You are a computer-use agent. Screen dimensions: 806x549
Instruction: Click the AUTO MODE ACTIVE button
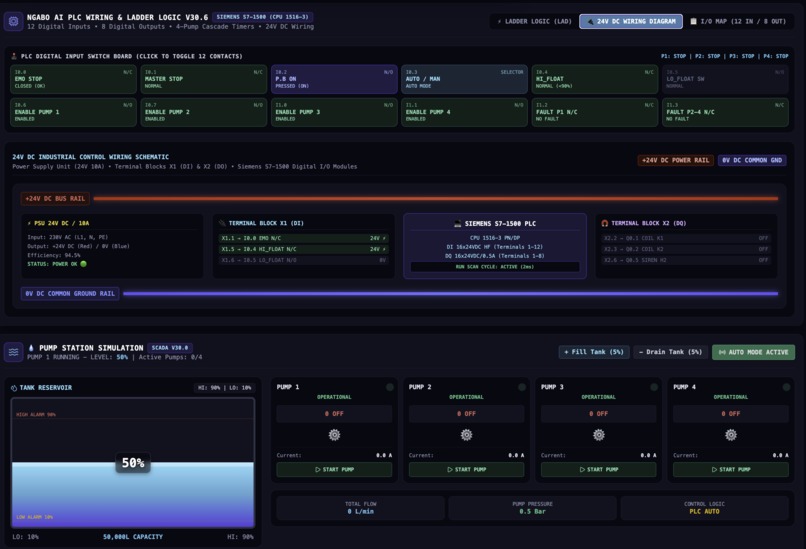753,352
